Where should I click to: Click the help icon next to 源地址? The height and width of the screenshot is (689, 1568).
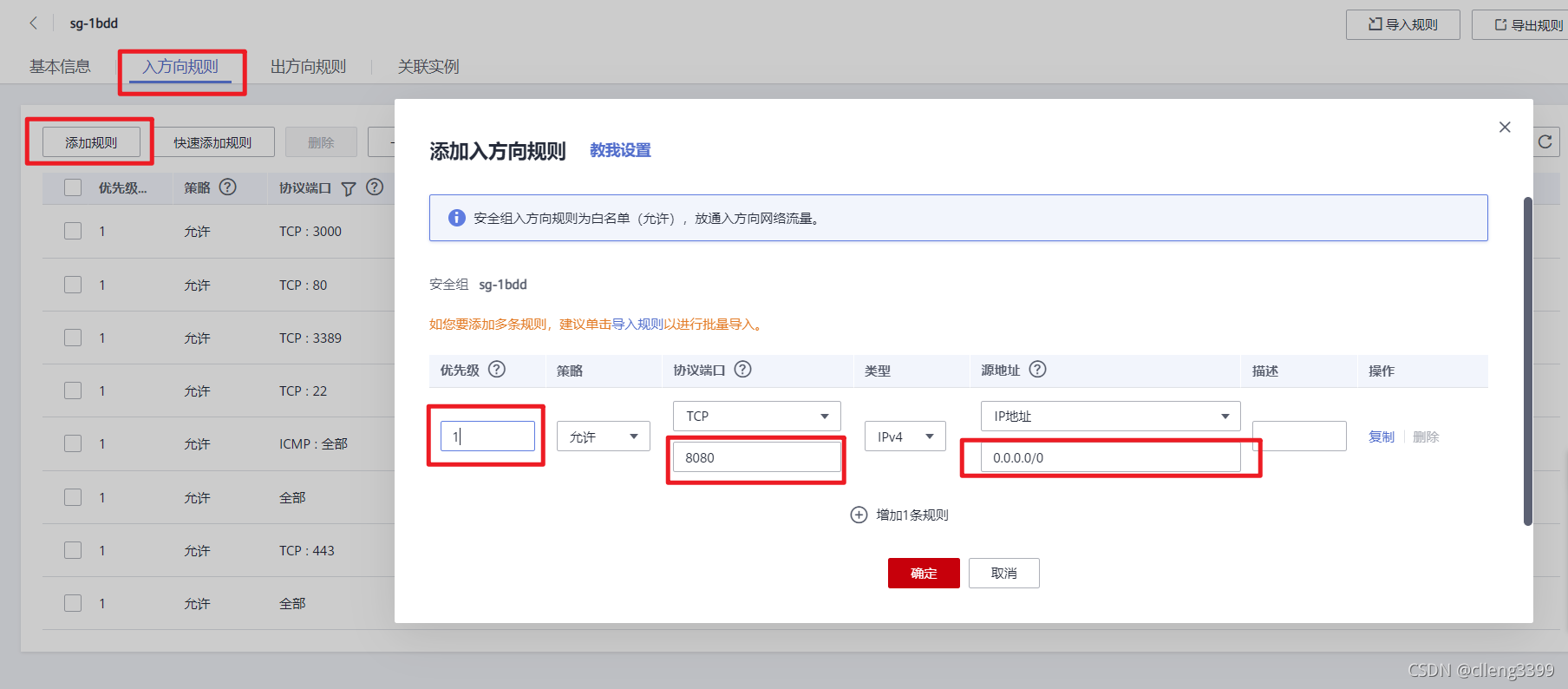[x=1038, y=369]
